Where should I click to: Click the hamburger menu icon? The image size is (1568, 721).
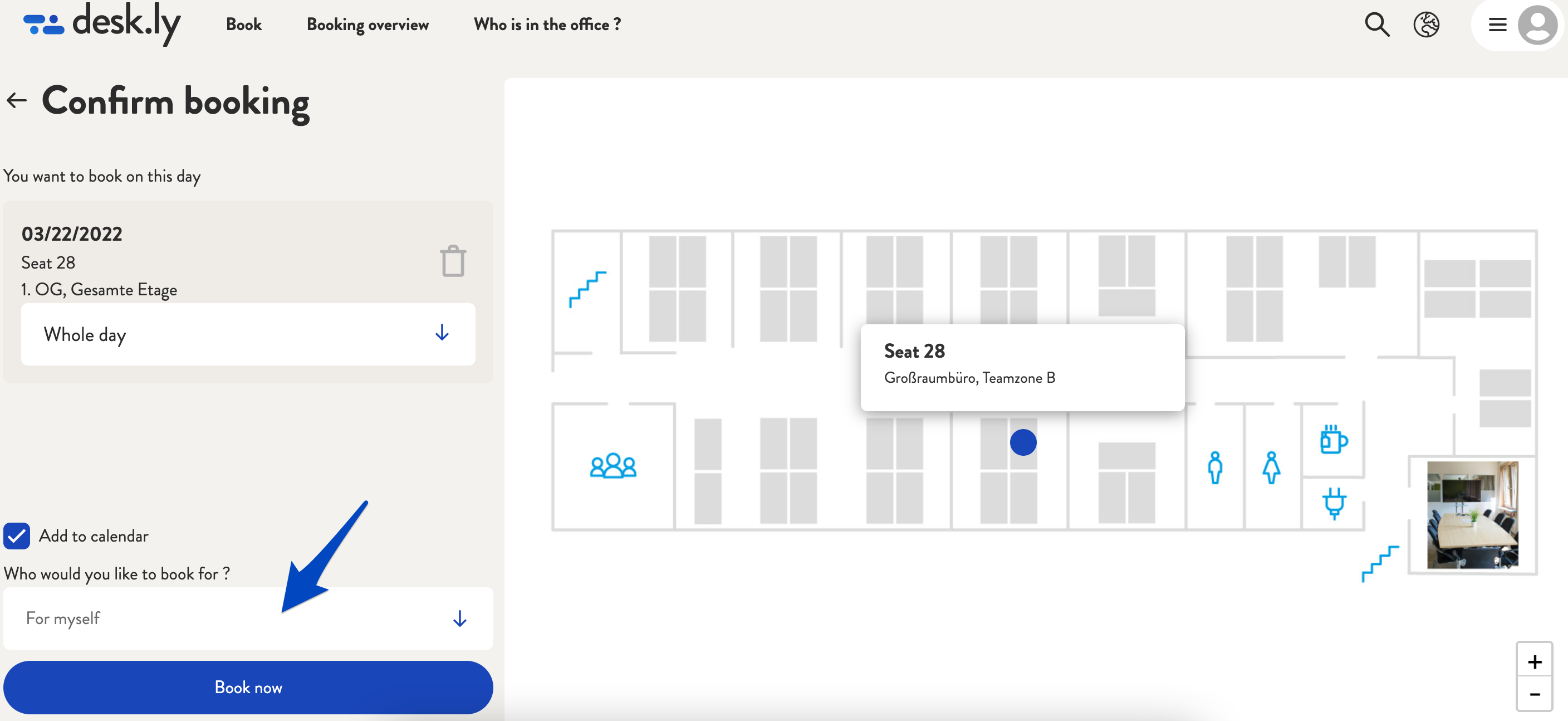[1497, 24]
